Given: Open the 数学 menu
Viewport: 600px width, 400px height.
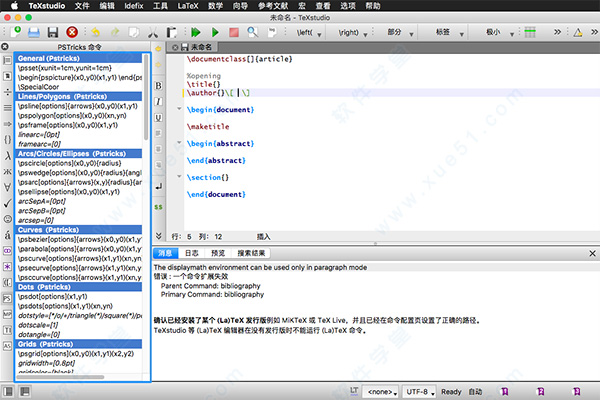Looking at the screenshot, I should click(215, 6).
